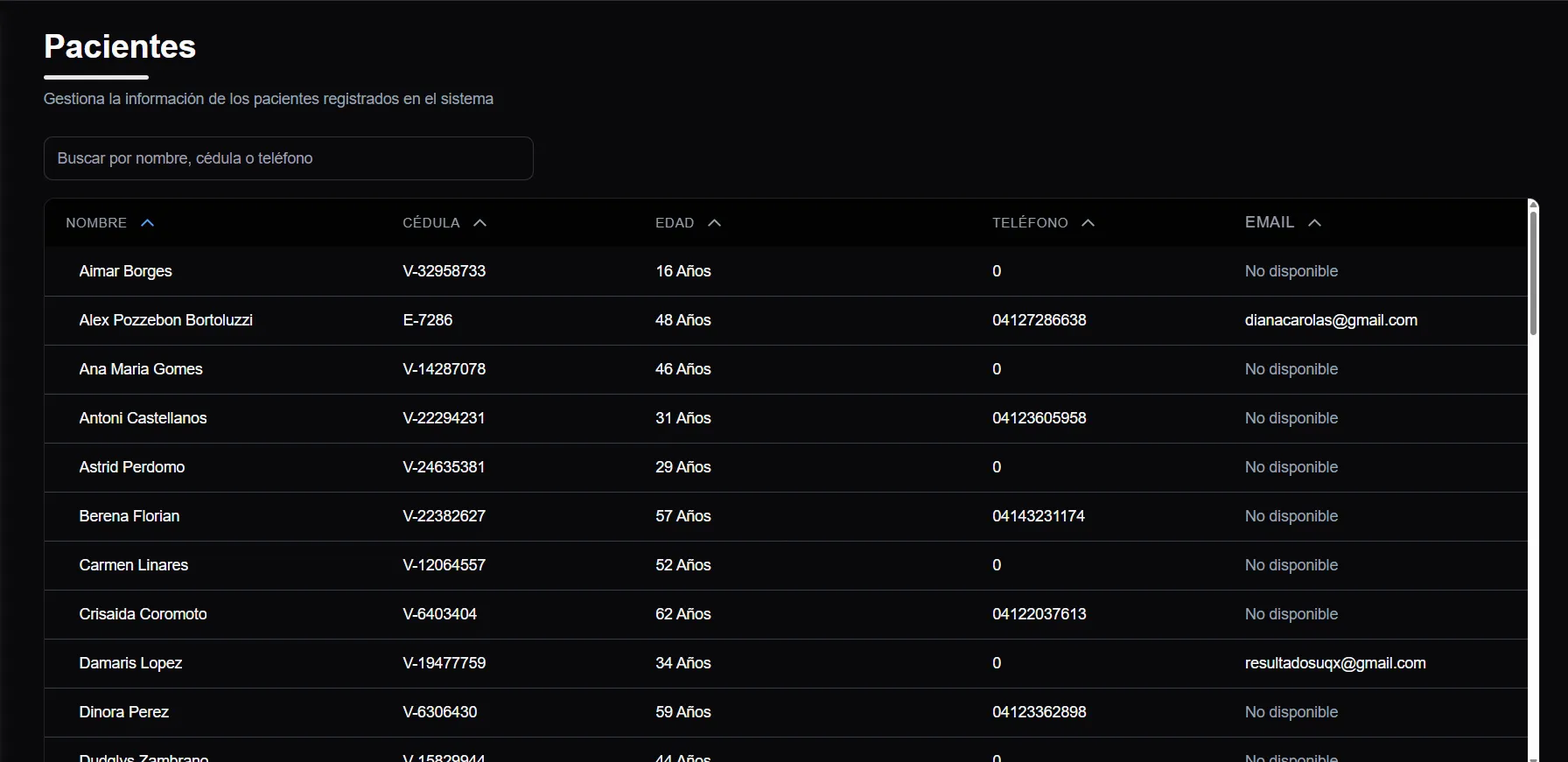The image size is (1568, 762).
Task: Sort by TELÉFONO using its arrow icon
Action: [1088, 223]
